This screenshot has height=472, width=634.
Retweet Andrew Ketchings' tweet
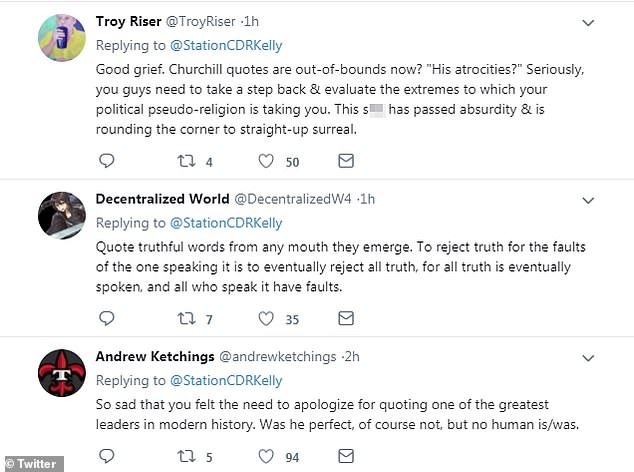(x=187, y=457)
